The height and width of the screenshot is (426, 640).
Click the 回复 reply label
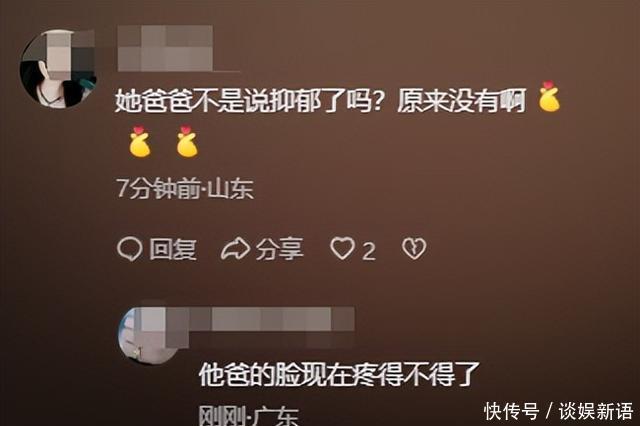173,248
